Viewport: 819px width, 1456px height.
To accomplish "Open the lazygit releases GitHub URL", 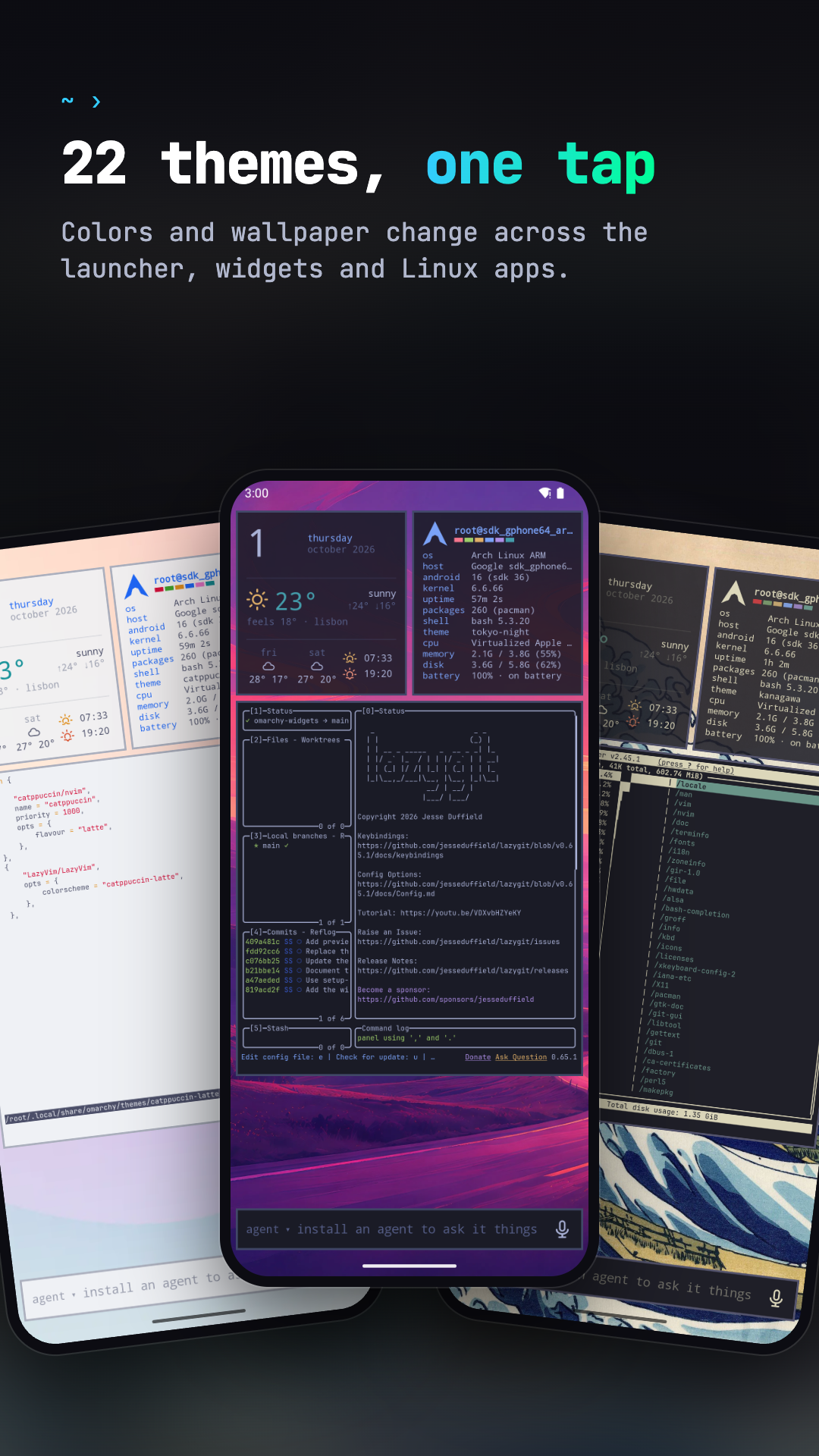I will [463, 971].
